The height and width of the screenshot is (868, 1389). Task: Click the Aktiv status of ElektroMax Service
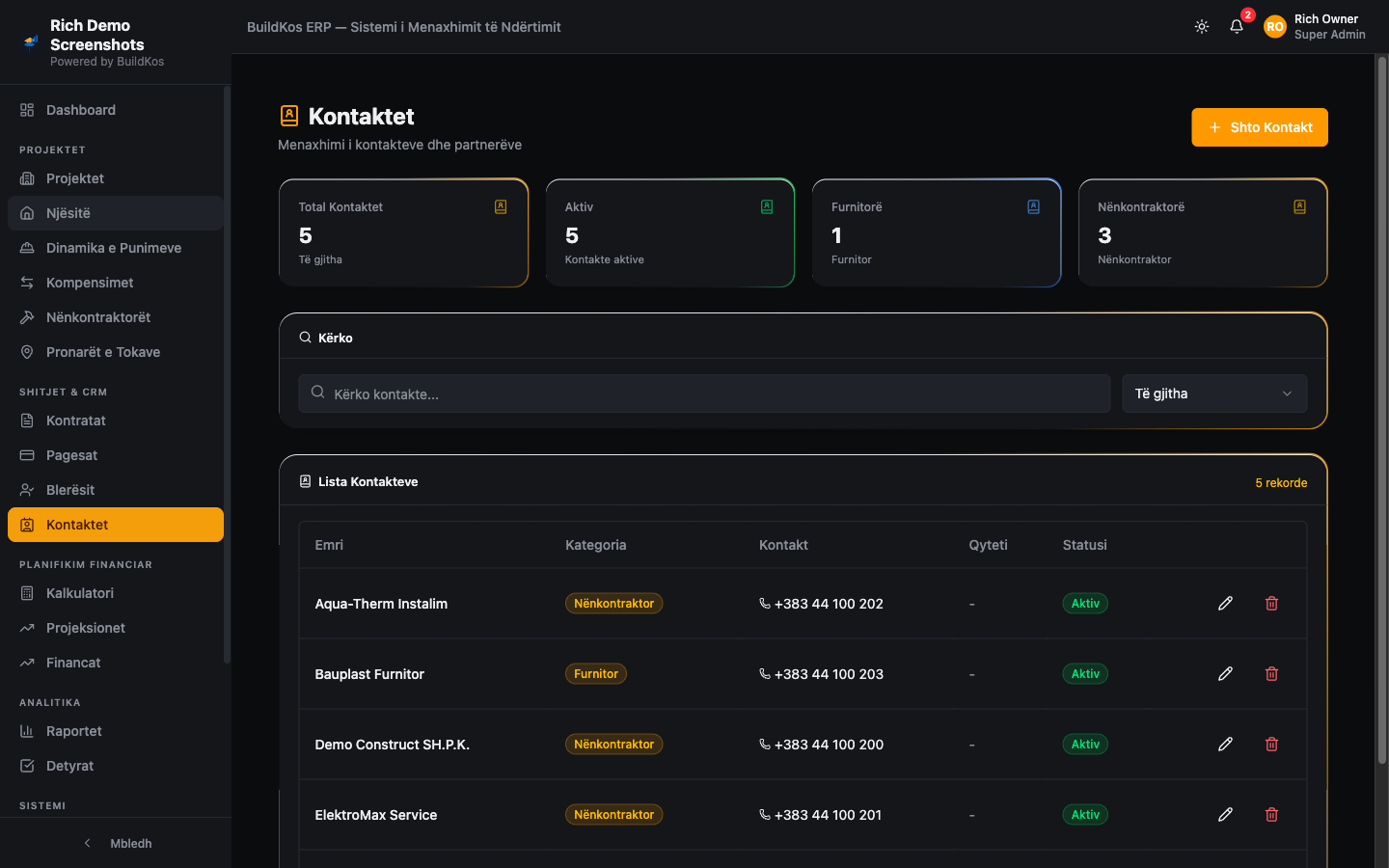click(x=1085, y=815)
